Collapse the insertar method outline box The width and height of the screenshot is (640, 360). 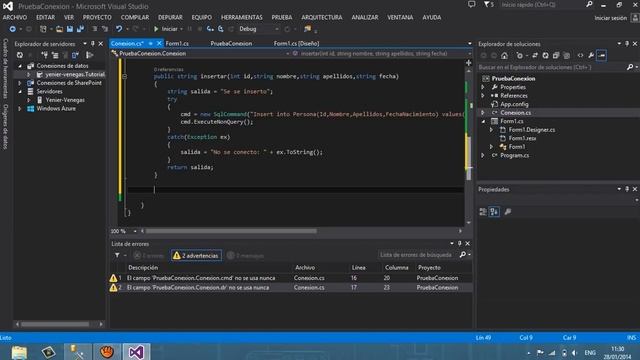click(x=124, y=76)
